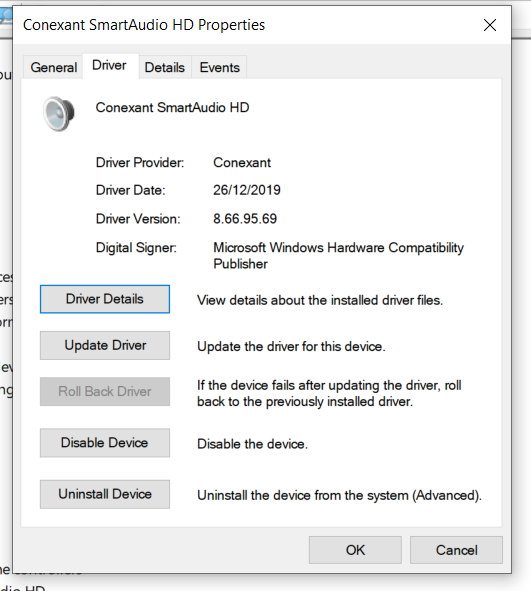
Task: Click the Microsoft Windows Hardware Compatibility Publisher text
Action: pyautogui.click(x=338, y=256)
